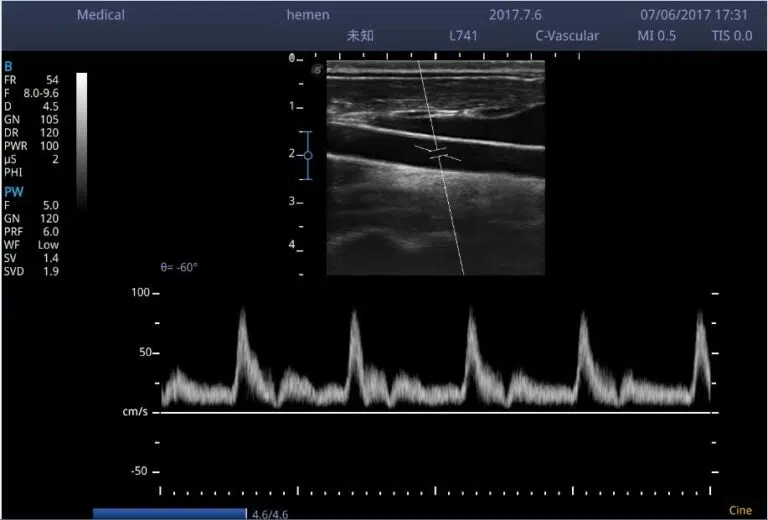This screenshot has width=768, height=520.
Task: Click the PWR 100 power parameter
Action: (31, 145)
